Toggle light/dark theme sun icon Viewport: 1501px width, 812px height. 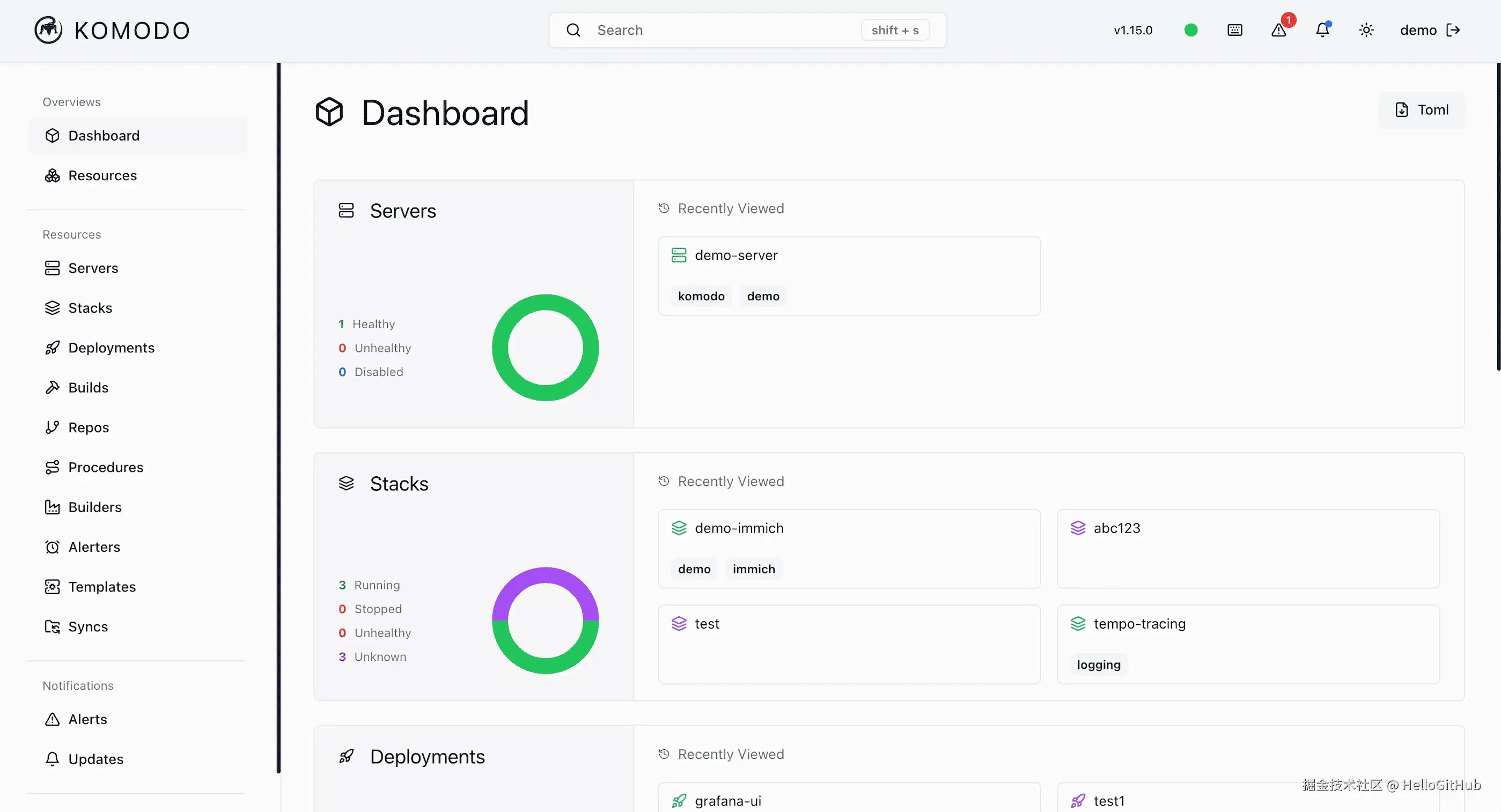pos(1366,29)
